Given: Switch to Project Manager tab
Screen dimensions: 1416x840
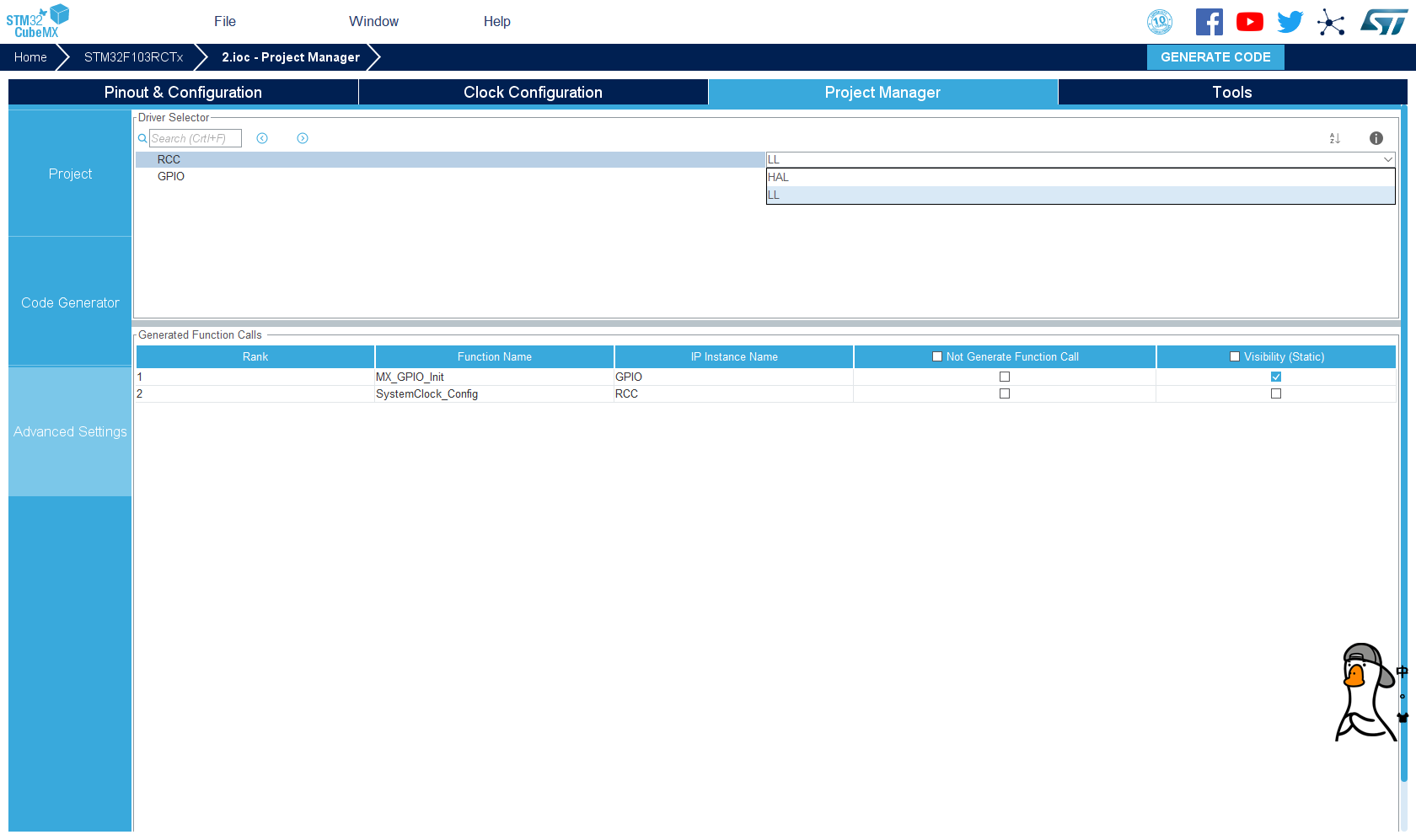Looking at the screenshot, I should tap(882, 93).
